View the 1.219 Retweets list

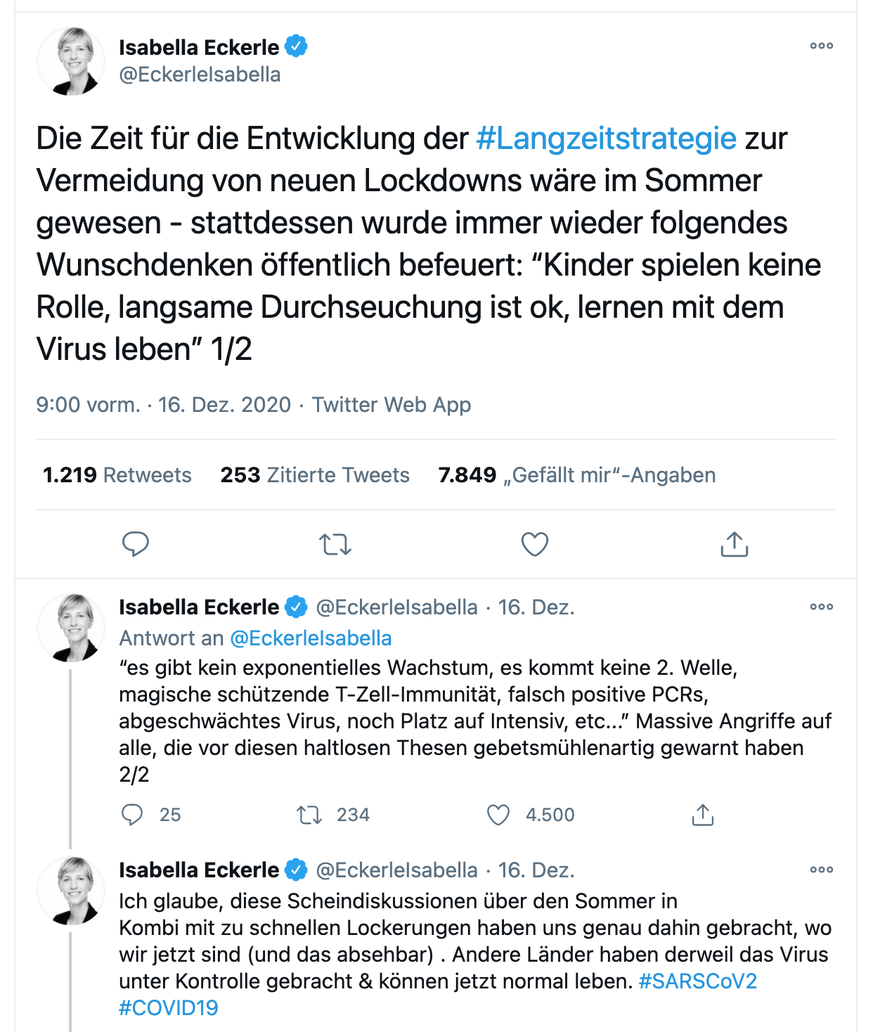pyautogui.click(x=117, y=475)
